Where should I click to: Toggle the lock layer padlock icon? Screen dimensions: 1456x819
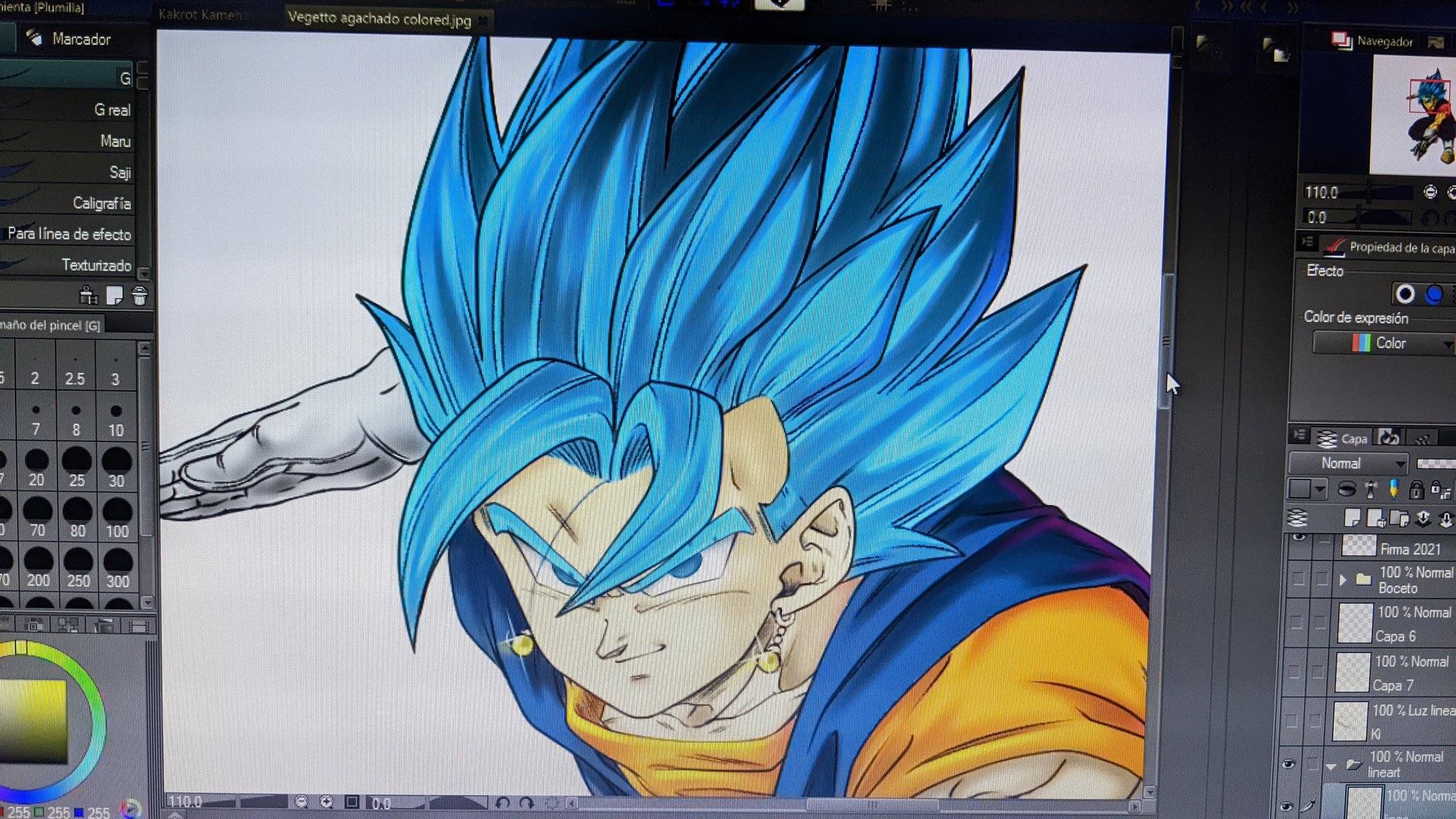coord(1416,489)
